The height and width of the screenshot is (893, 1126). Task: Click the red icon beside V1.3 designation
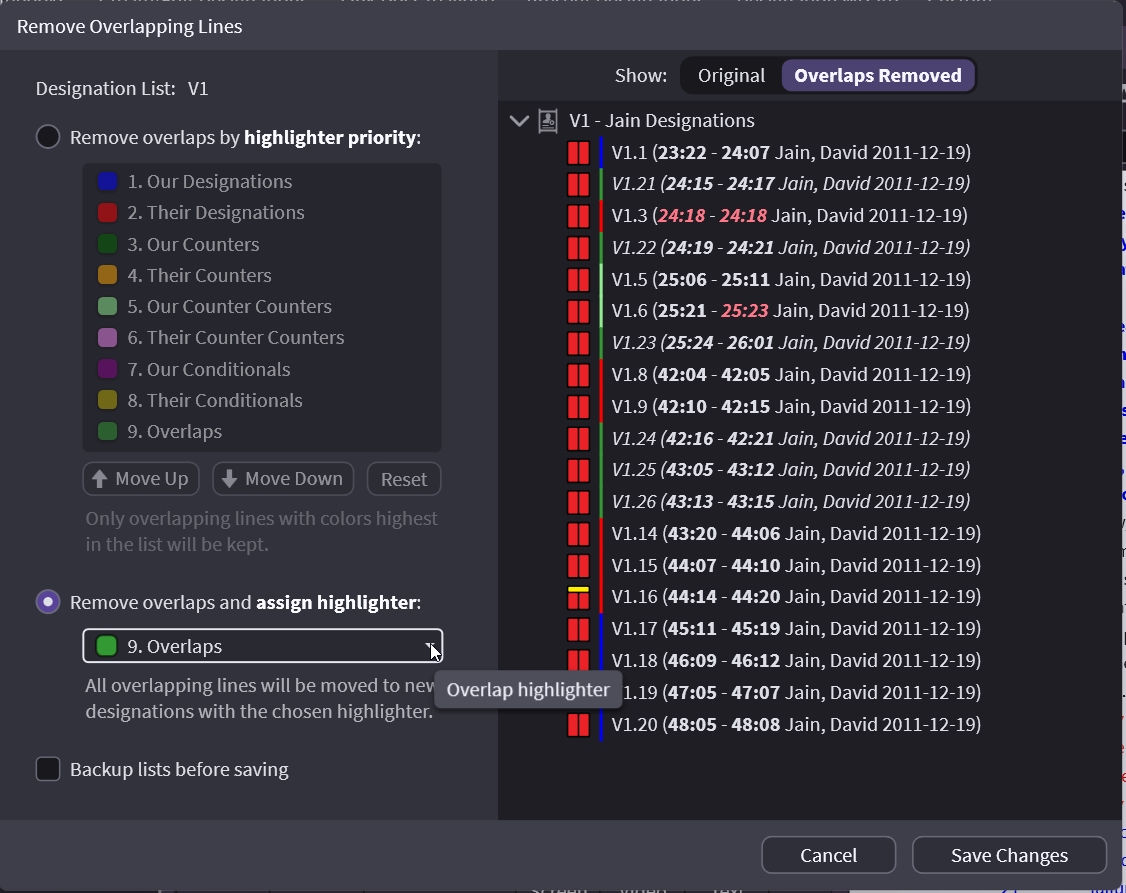tap(578, 216)
